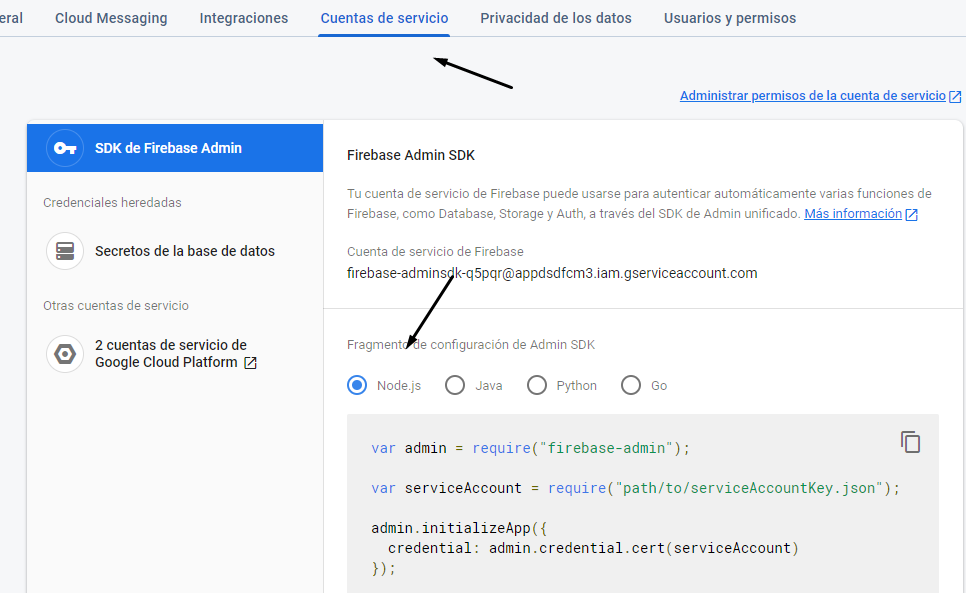Click the Credenciales heredadas label

point(112,203)
